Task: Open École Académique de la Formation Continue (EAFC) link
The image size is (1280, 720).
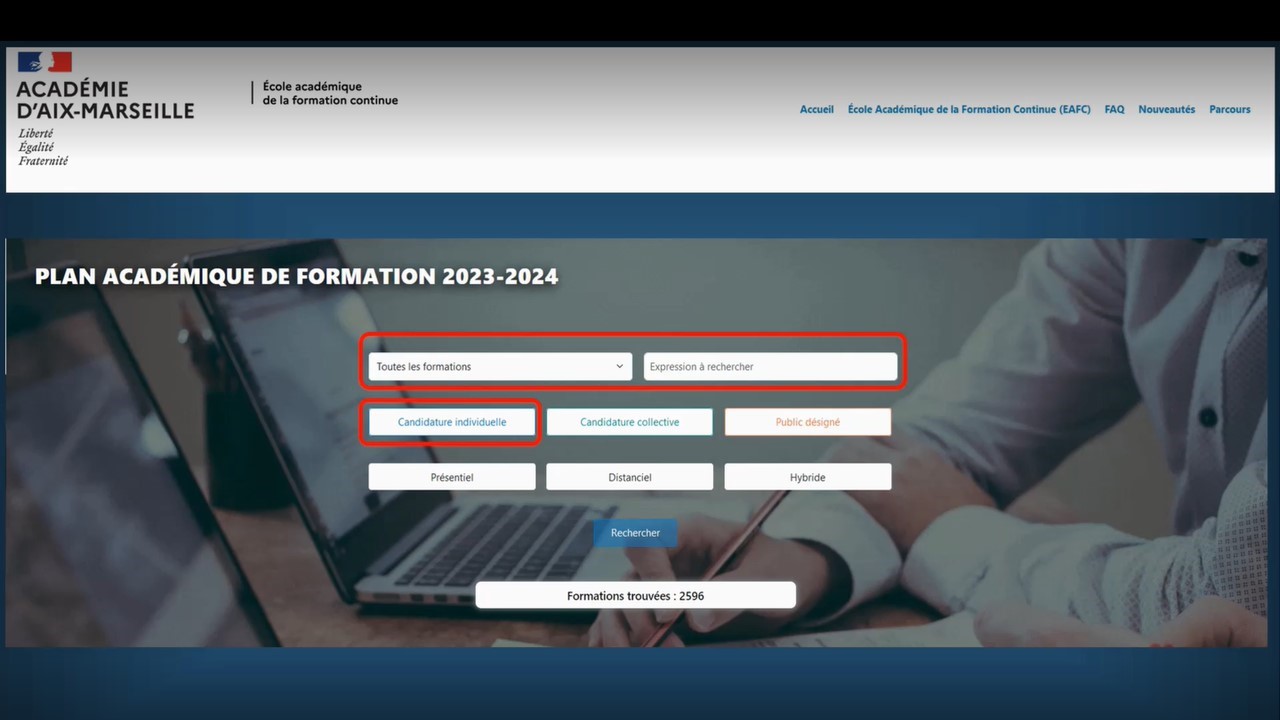Action: [x=969, y=110]
